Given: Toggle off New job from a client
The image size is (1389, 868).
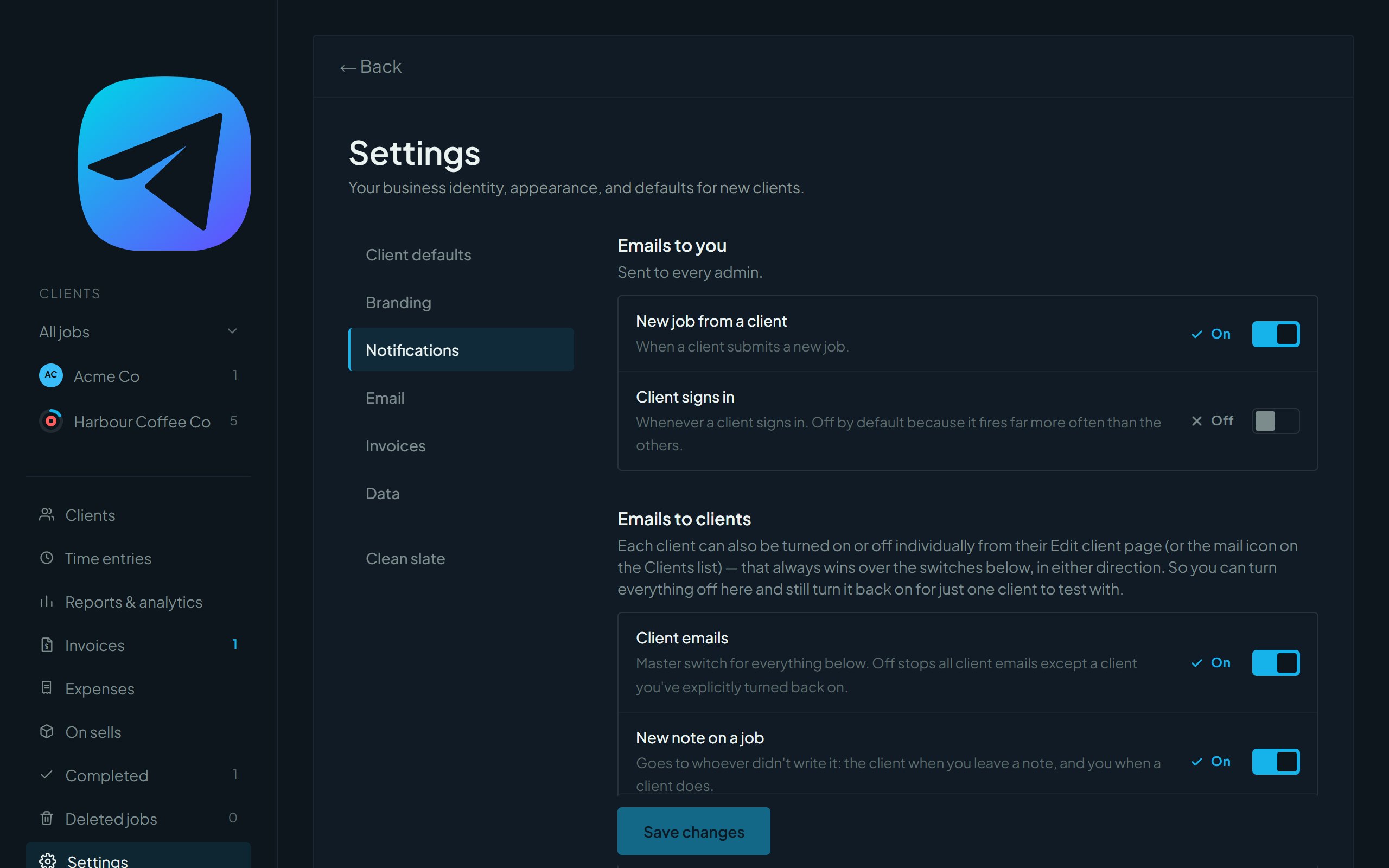Looking at the screenshot, I should [x=1276, y=334].
